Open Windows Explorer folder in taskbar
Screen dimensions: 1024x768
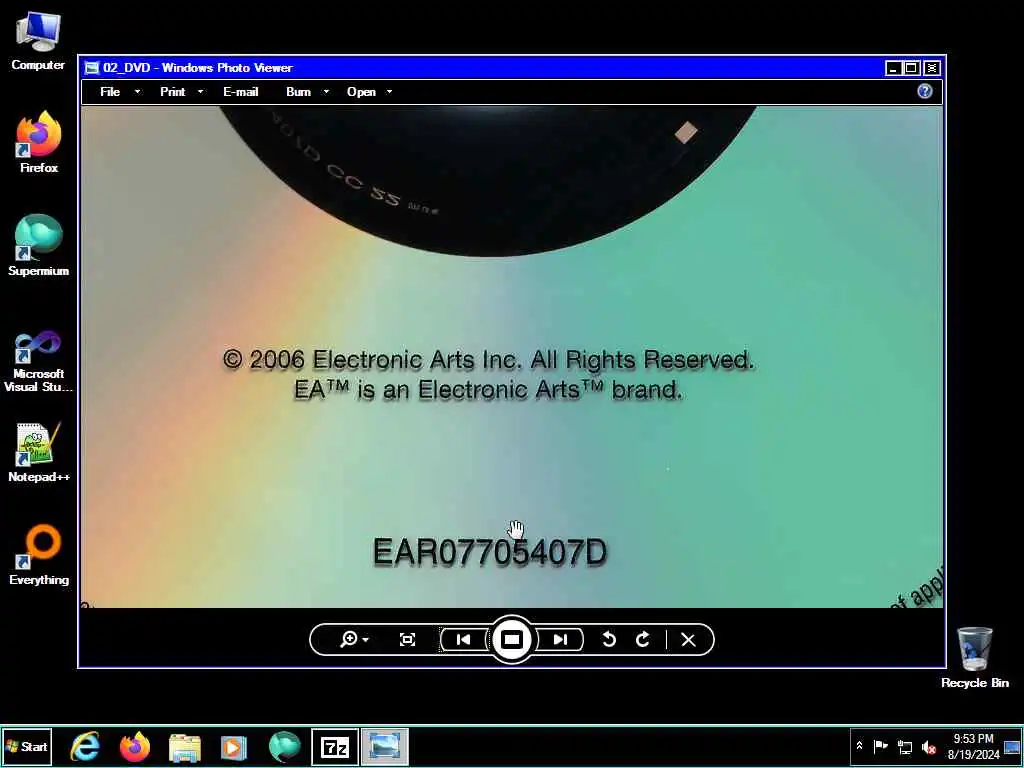coord(185,747)
